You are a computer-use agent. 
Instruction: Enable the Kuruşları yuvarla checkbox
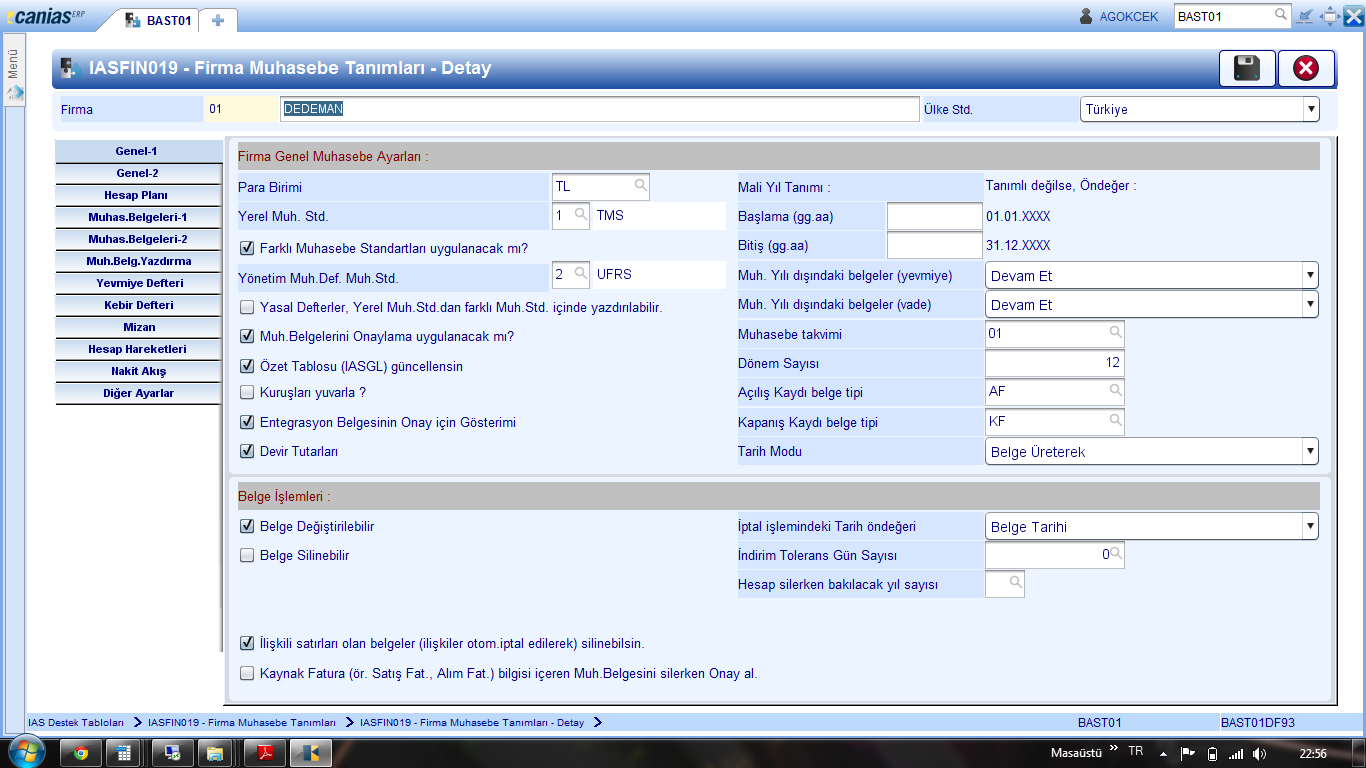[247, 392]
